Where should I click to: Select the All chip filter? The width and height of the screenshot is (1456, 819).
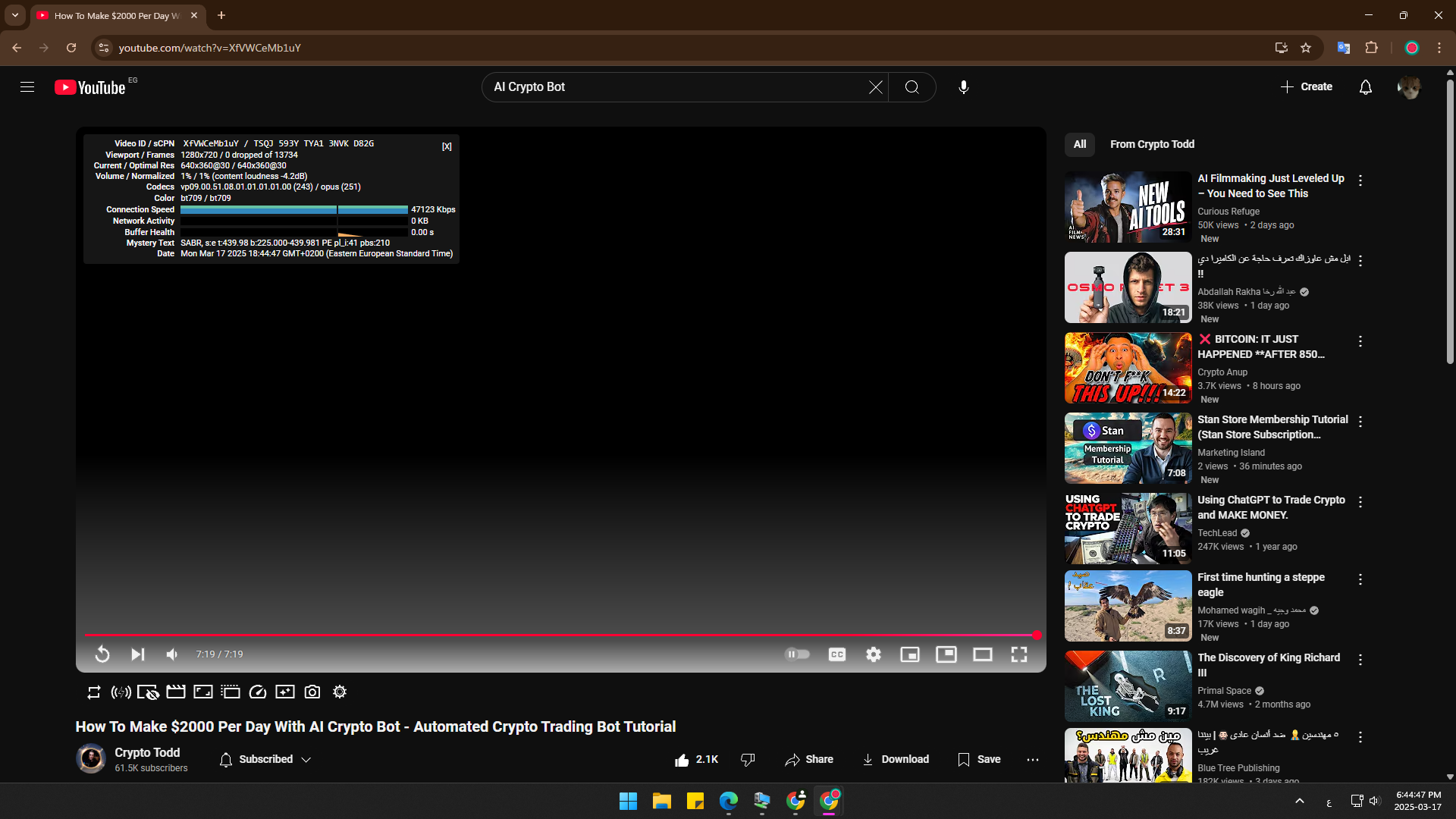(1080, 144)
